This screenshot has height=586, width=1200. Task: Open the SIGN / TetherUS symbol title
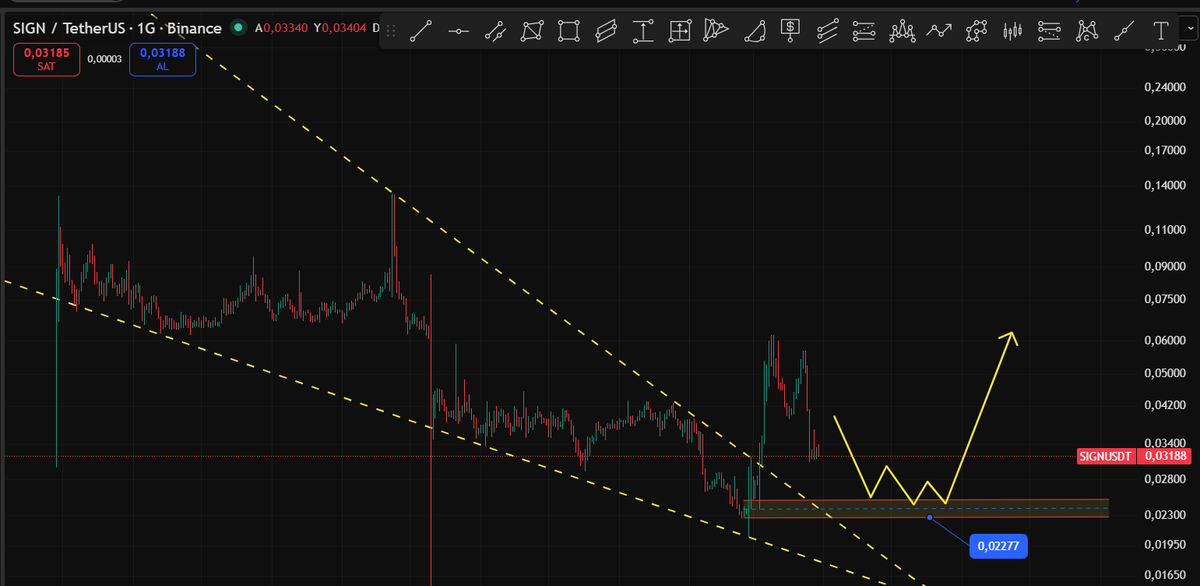tap(118, 28)
